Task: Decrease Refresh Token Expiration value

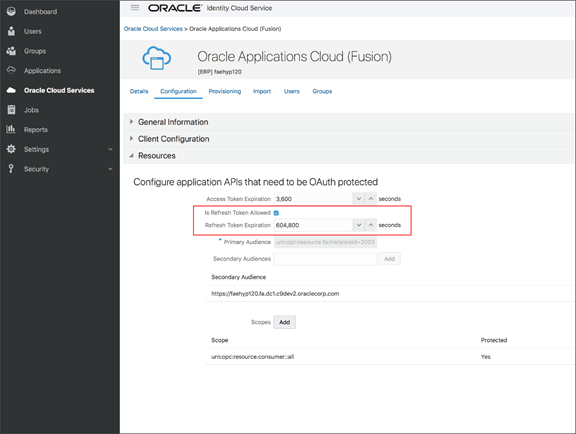Action: [359, 225]
